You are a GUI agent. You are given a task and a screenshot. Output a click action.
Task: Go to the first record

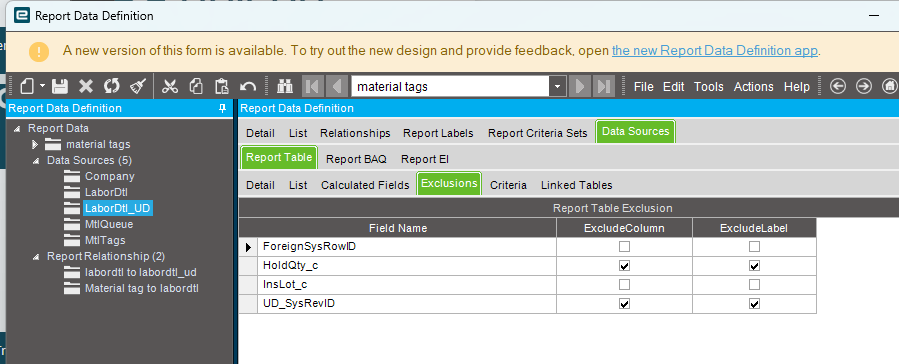(x=312, y=87)
